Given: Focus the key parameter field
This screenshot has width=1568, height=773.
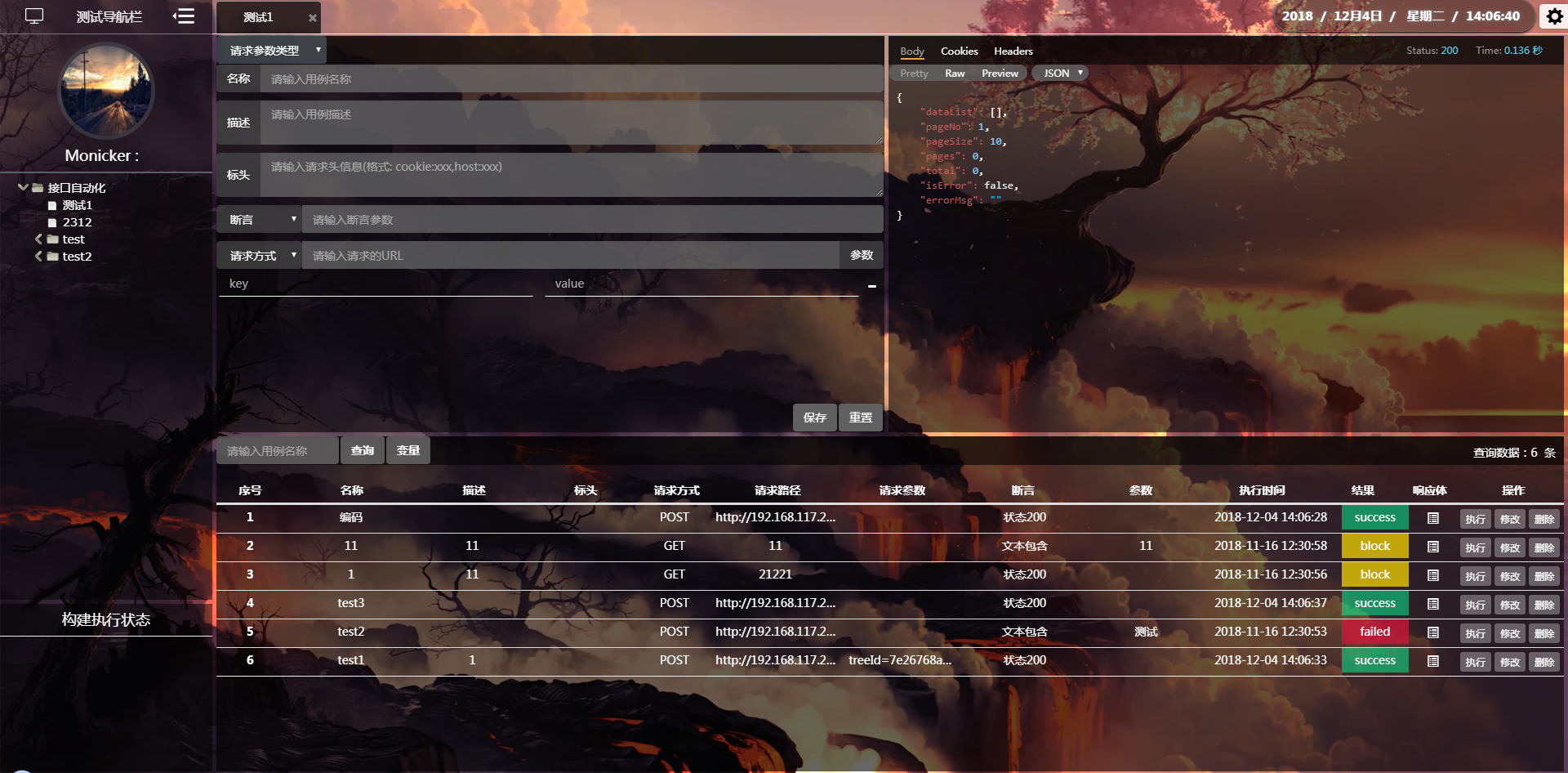Looking at the screenshot, I should pyautogui.click(x=376, y=284).
